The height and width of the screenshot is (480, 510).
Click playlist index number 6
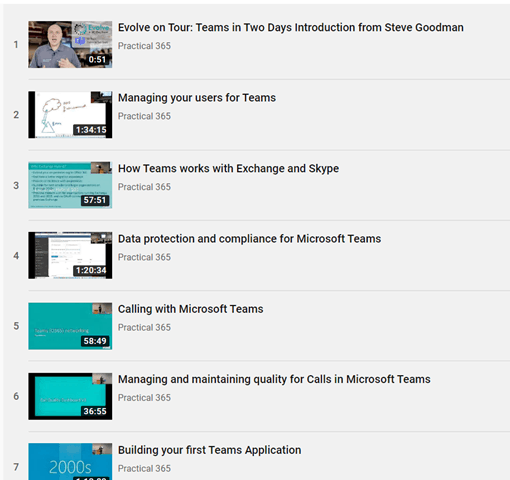(x=16, y=396)
